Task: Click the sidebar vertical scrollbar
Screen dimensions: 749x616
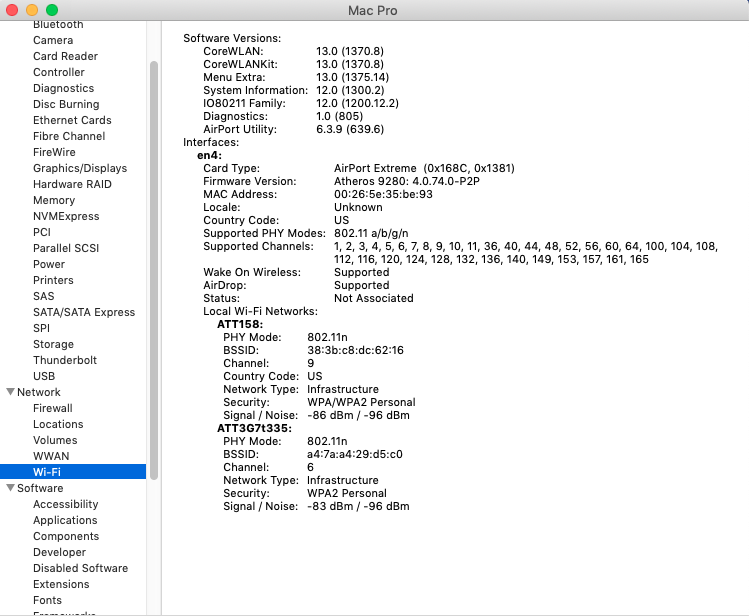Action: click(x=154, y=270)
